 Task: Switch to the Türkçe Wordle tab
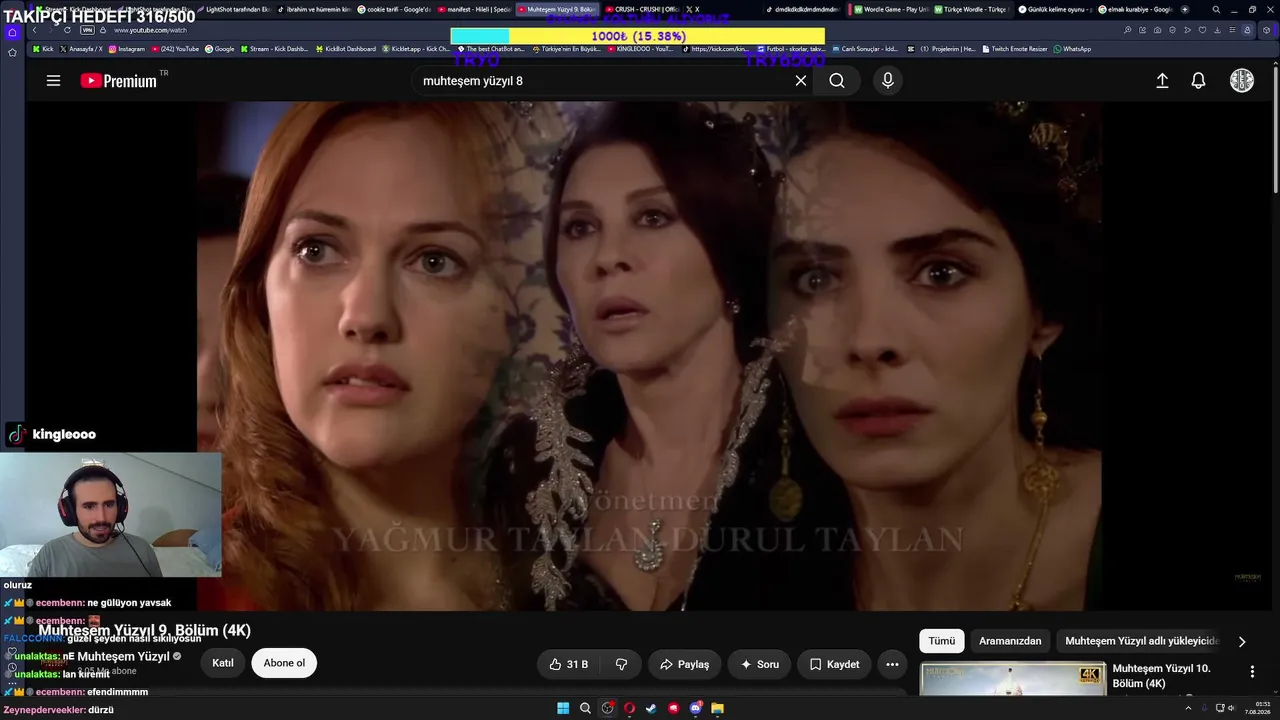970,9
